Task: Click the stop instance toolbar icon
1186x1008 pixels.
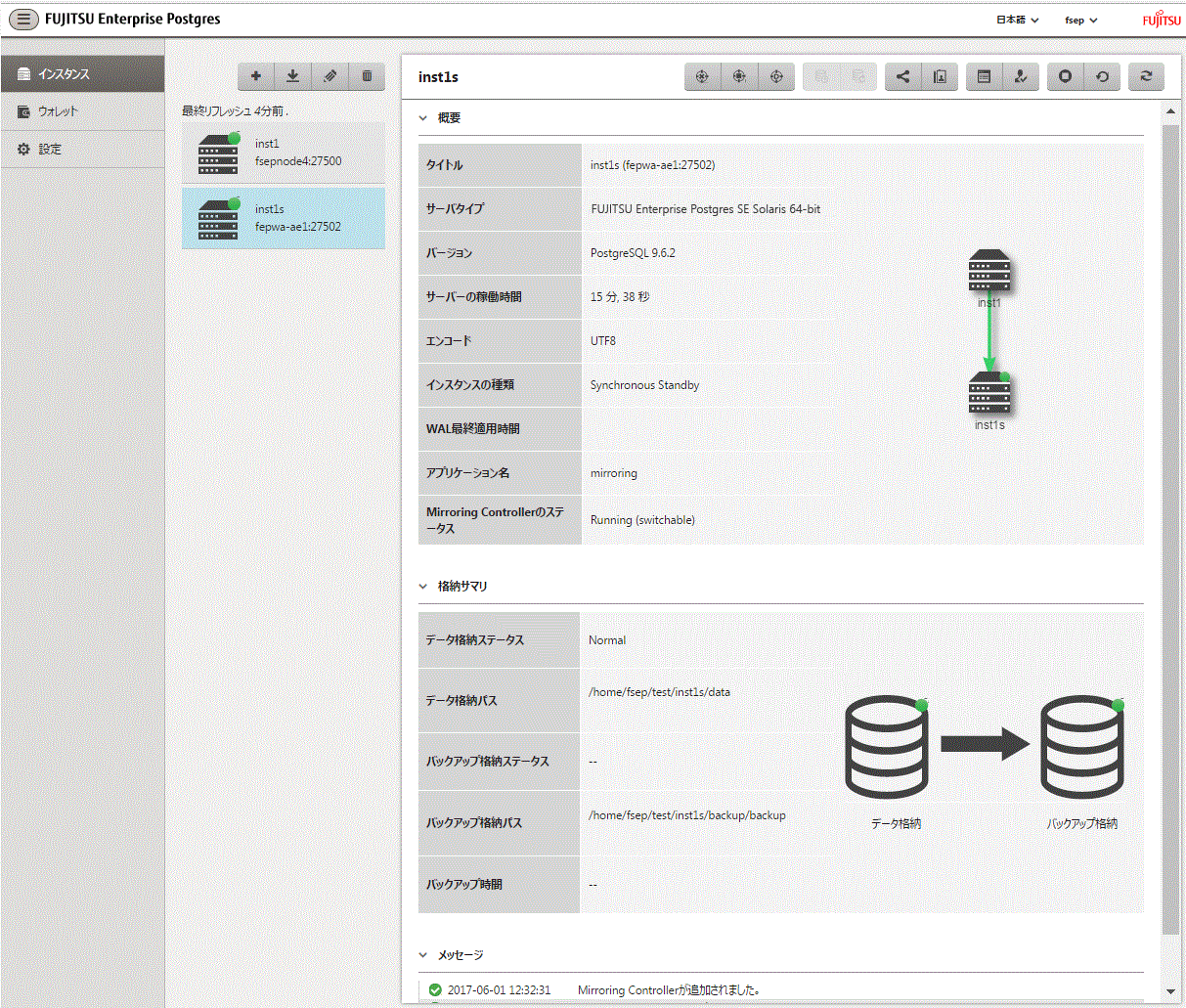Action: coord(1066,76)
